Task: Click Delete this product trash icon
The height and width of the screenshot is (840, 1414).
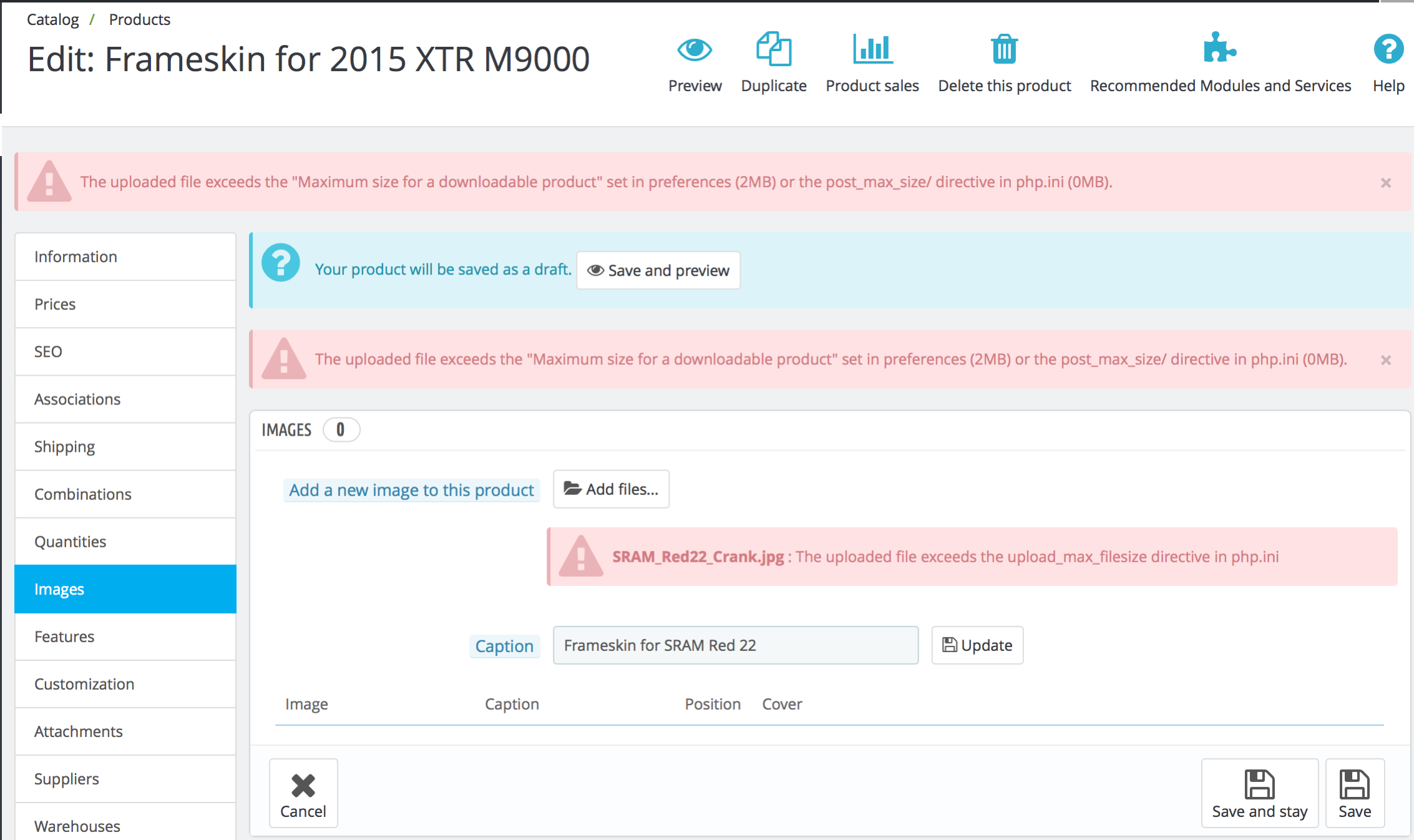Action: [x=1004, y=50]
